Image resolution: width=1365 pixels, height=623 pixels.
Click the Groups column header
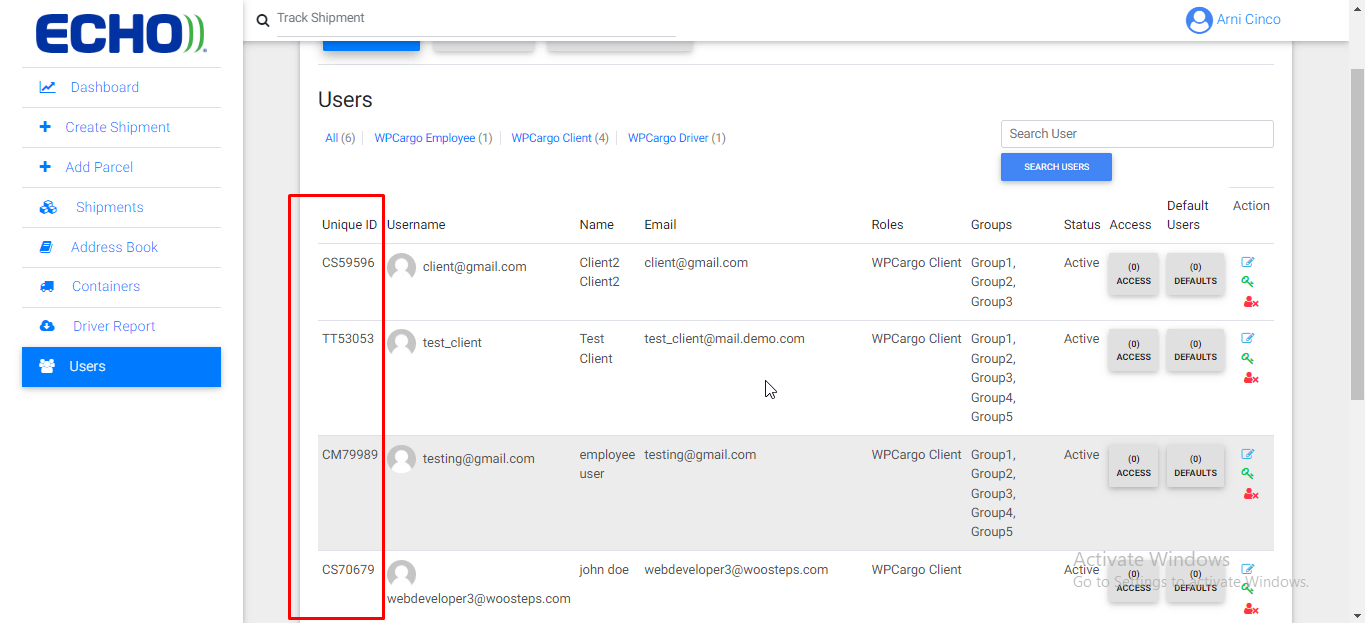(x=991, y=225)
